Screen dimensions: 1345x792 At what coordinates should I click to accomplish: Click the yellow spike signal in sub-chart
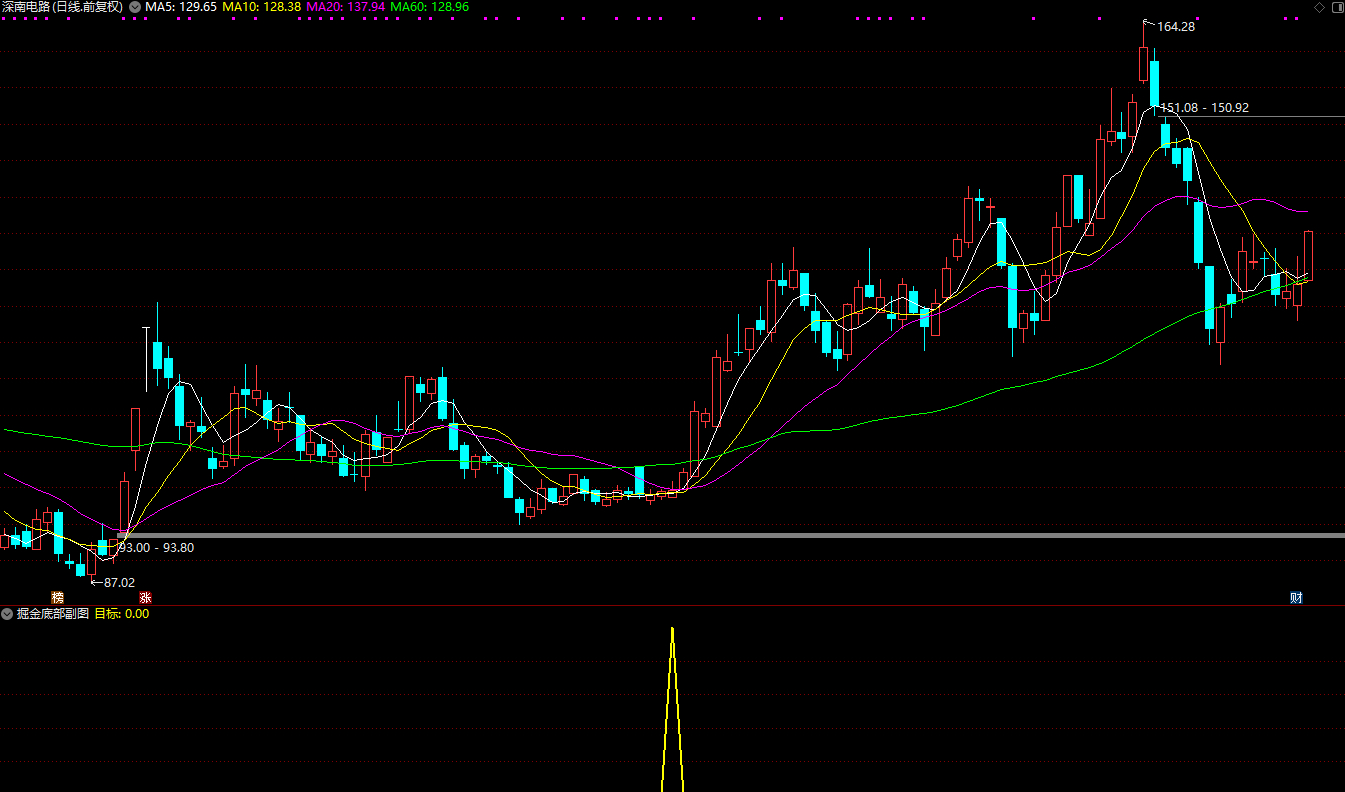point(672,700)
